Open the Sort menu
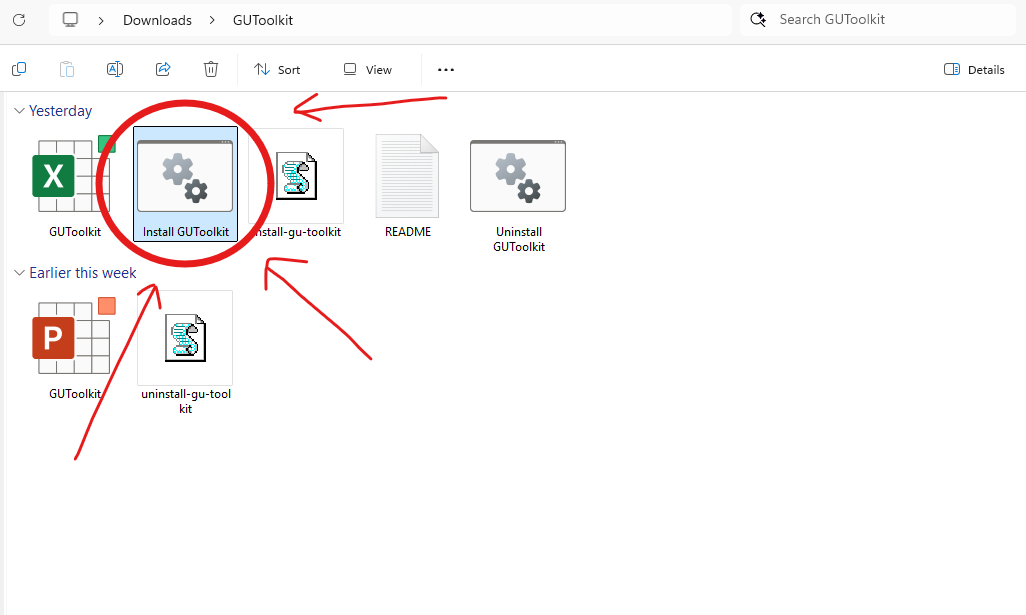 (x=277, y=69)
